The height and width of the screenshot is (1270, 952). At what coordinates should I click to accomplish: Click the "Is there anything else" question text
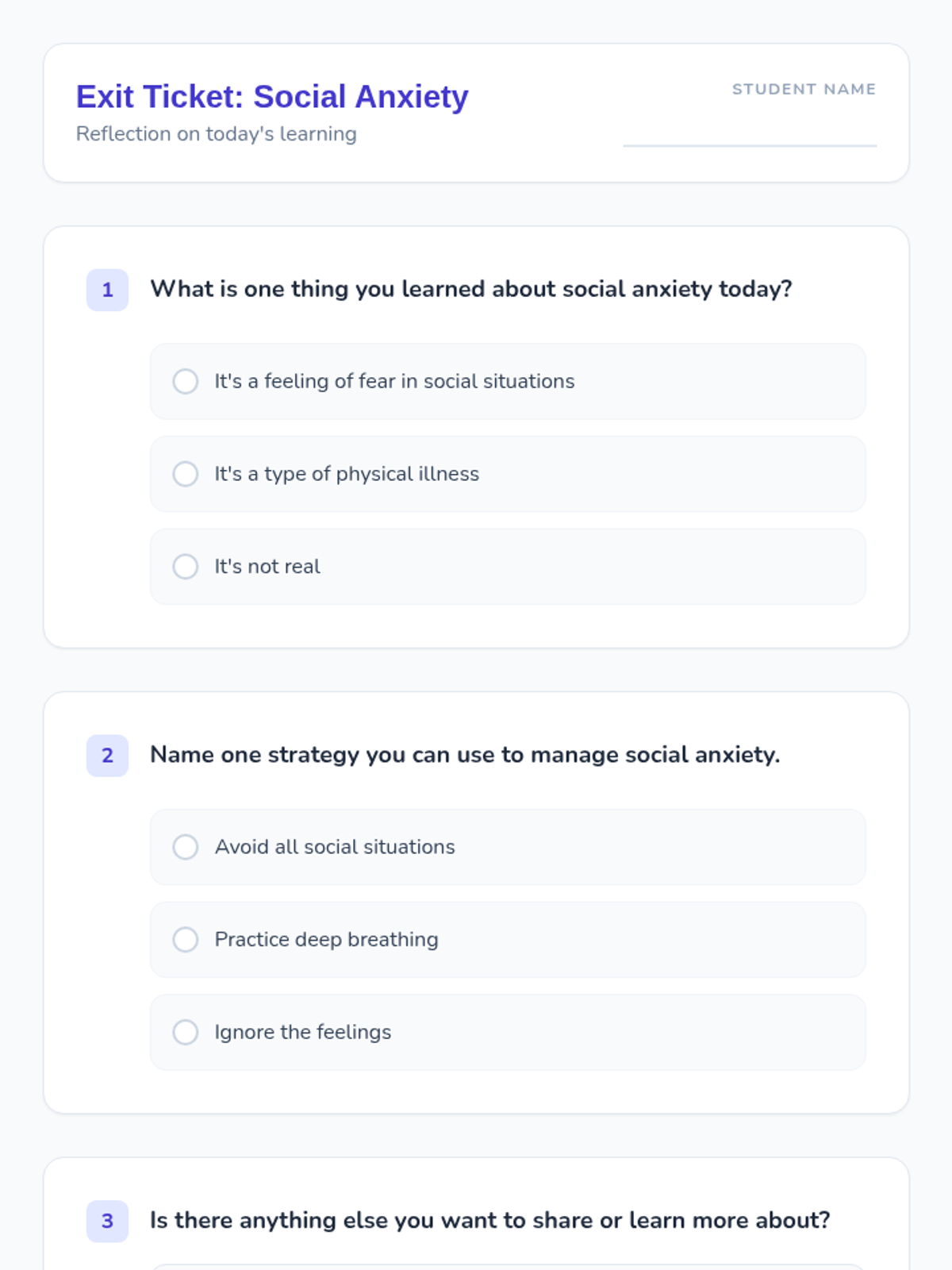pos(489,1220)
